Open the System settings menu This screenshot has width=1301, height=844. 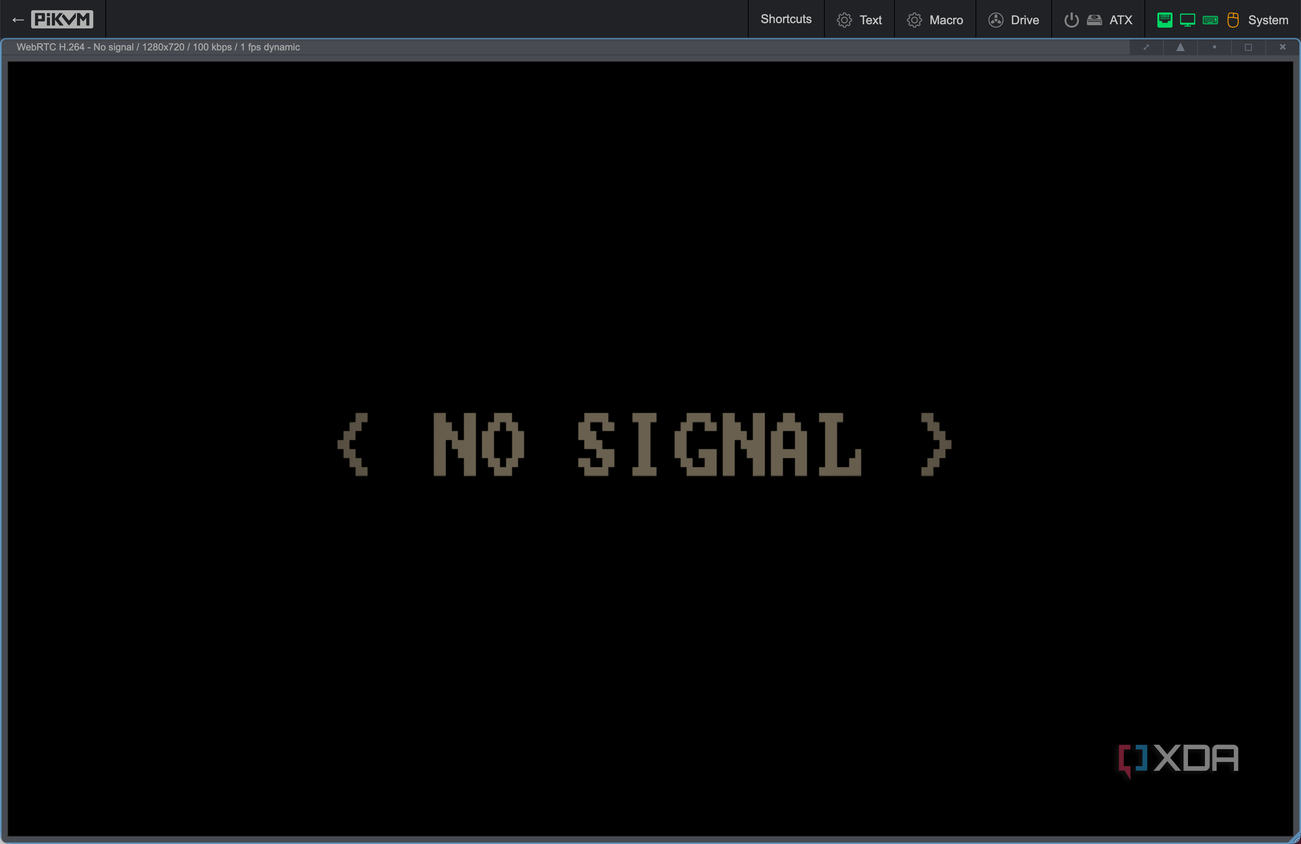[1222, 20]
